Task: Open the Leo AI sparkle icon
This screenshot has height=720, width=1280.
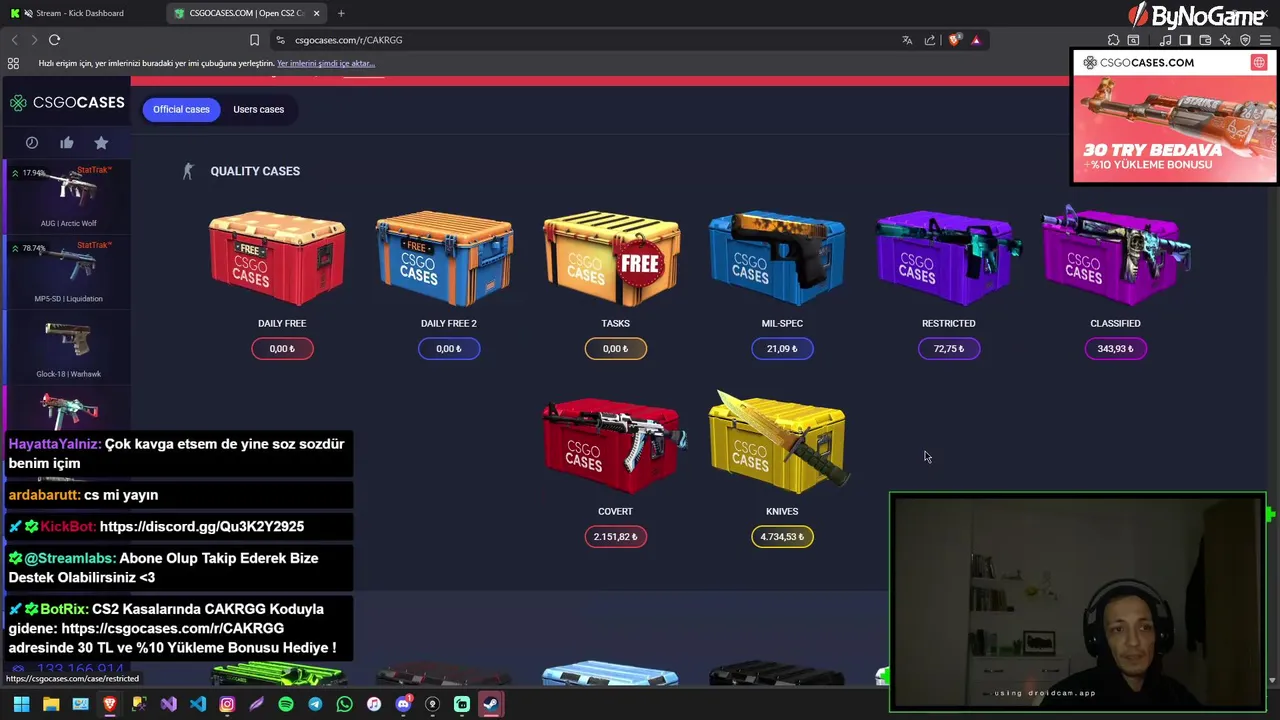Action: [1225, 40]
